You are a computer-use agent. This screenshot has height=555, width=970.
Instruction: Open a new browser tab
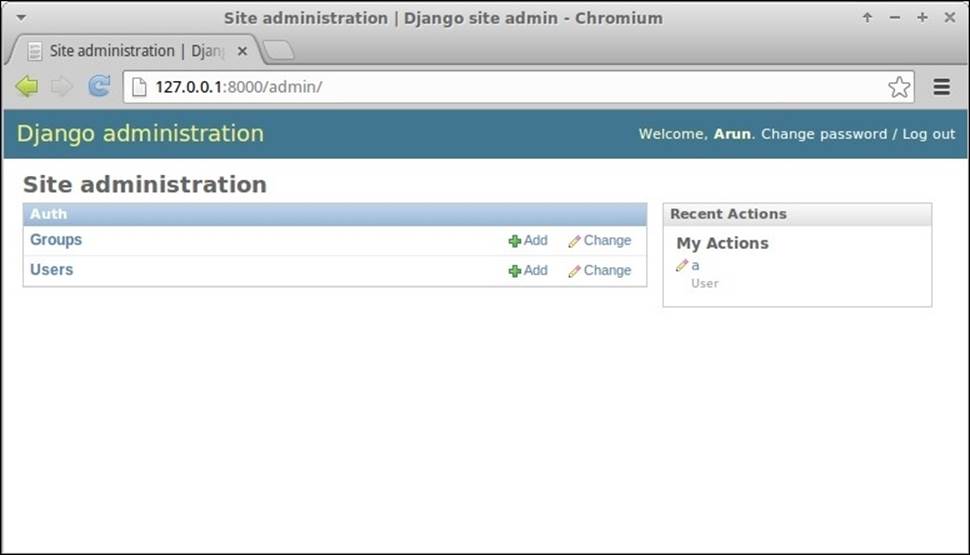coord(278,50)
